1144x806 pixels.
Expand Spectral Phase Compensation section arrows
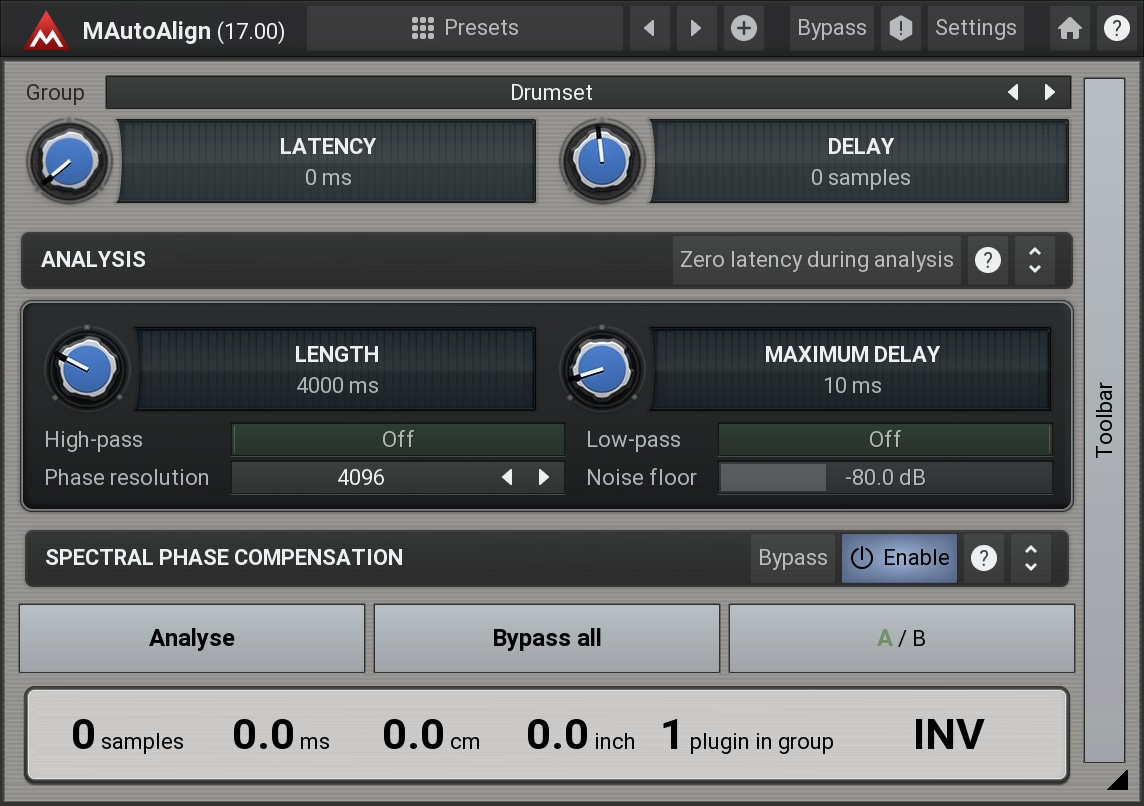1030,558
